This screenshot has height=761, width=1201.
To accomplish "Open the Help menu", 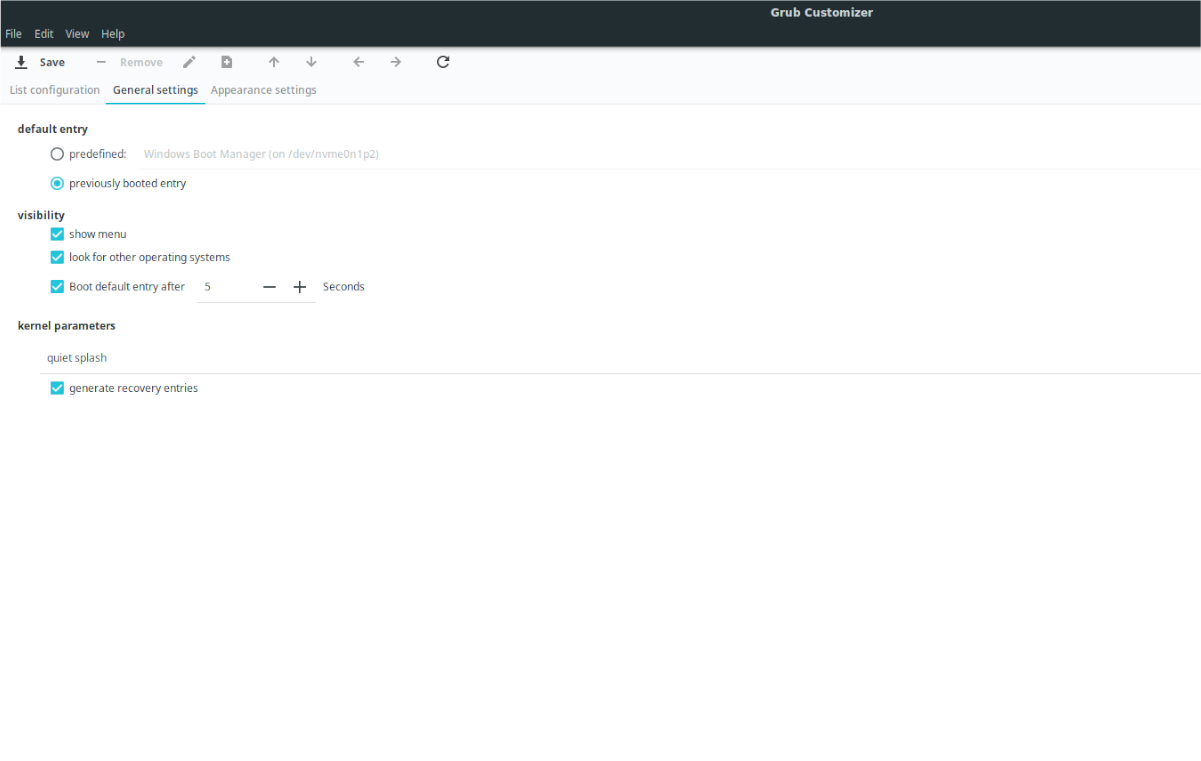I will coord(113,34).
